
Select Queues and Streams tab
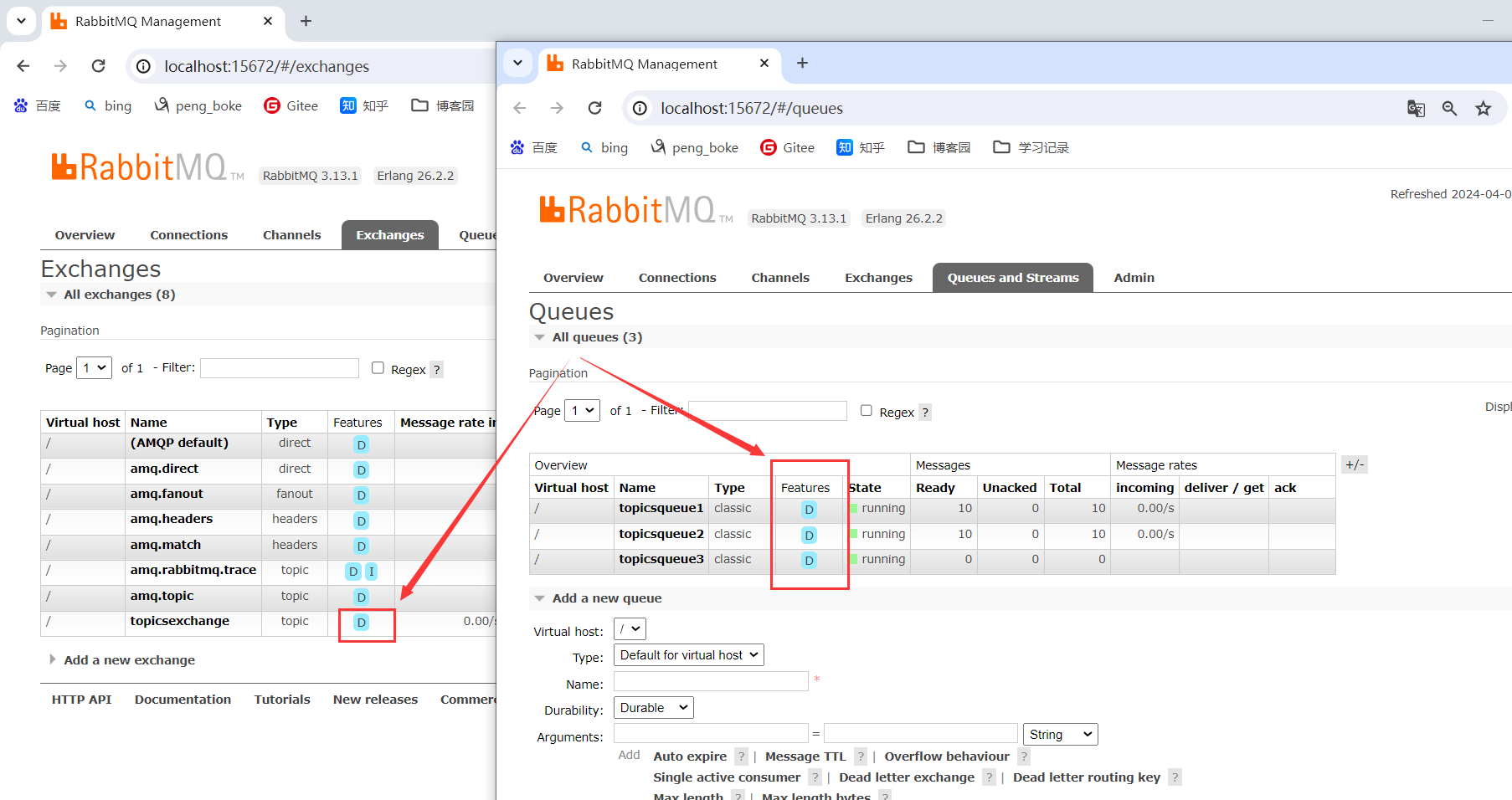pyautogui.click(x=1013, y=278)
